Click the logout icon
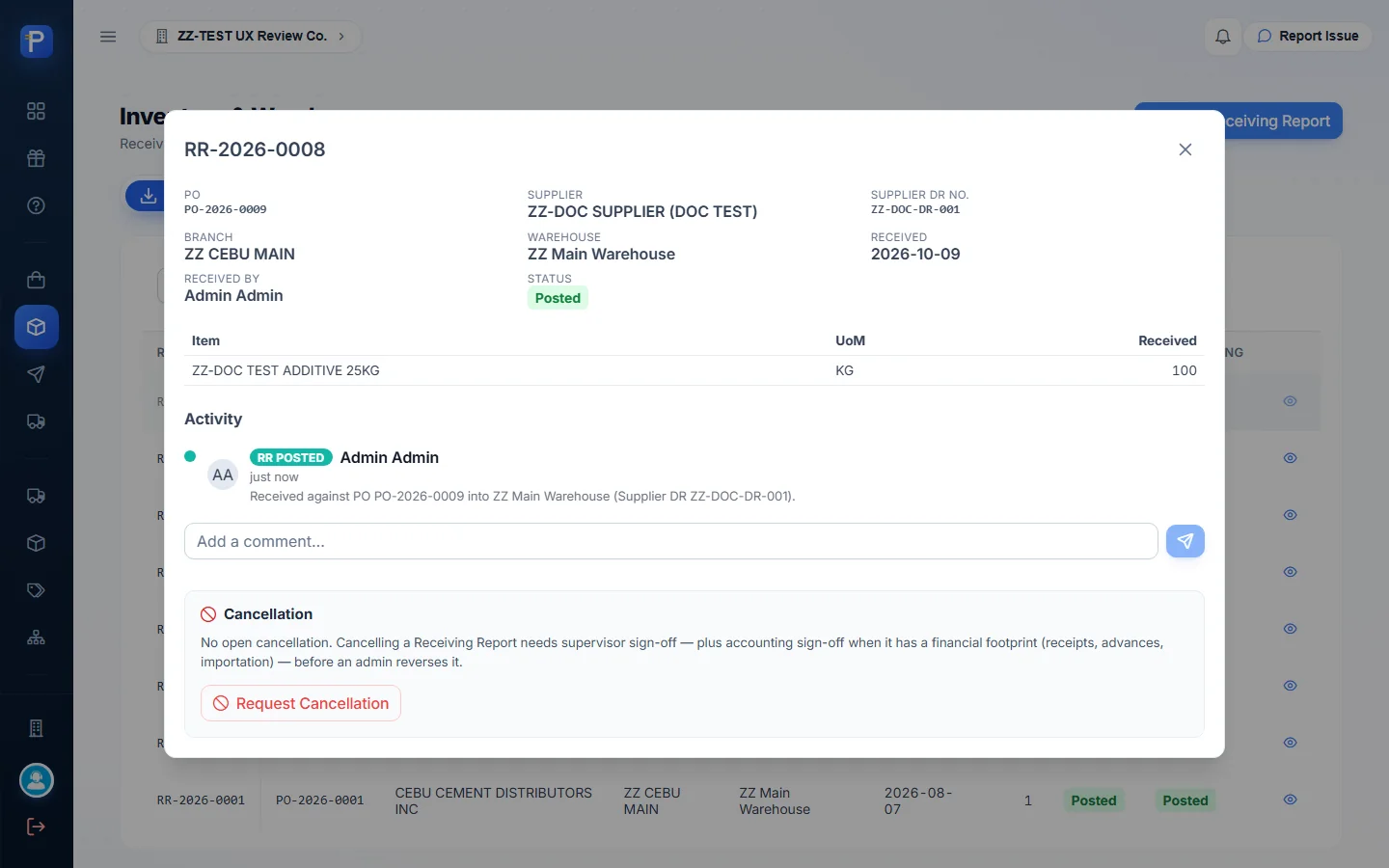1389x868 pixels. pyautogui.click(x=37, y=827)
